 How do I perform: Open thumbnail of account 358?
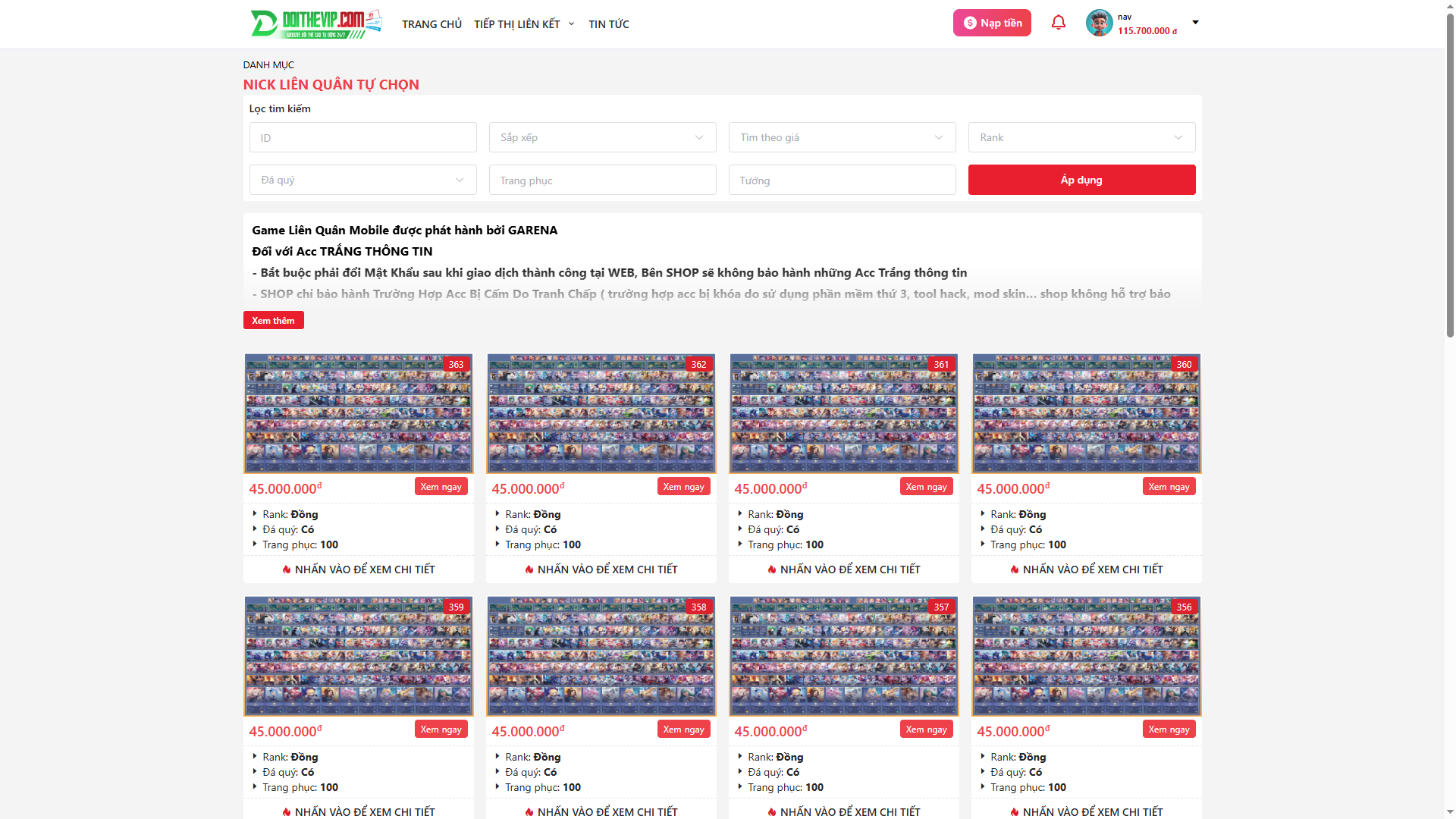pos(601,656)
